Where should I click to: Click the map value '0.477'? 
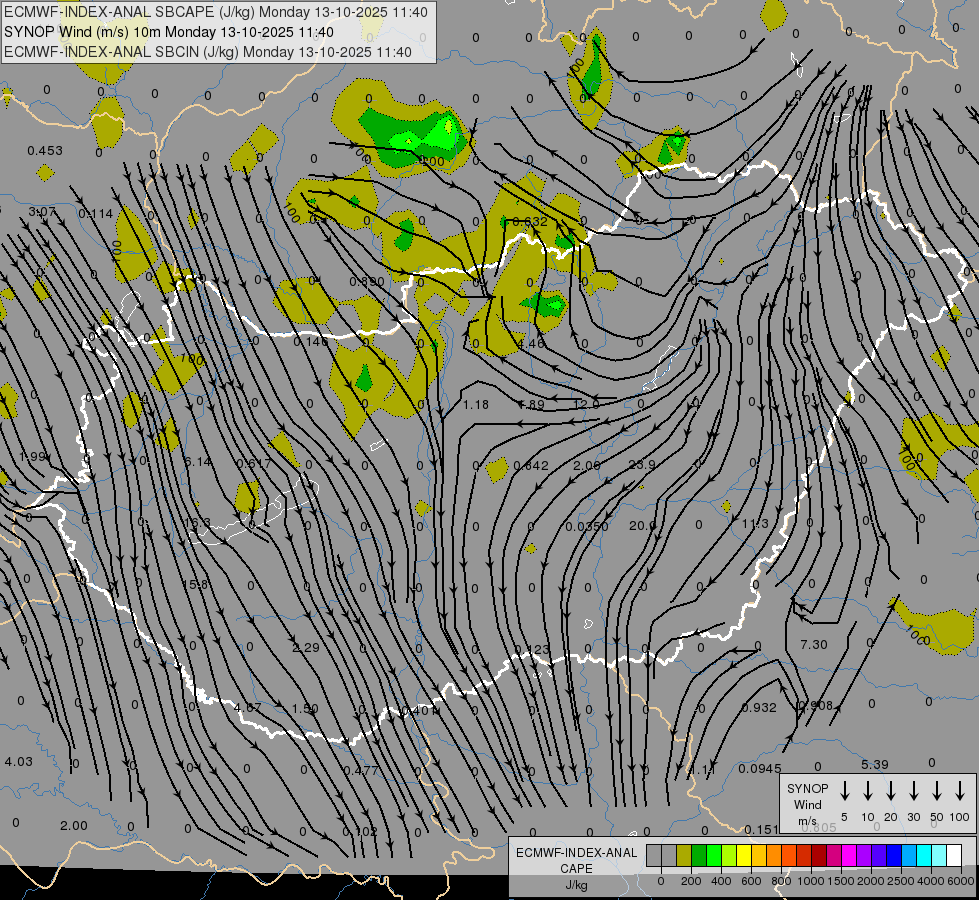click(361, 770)
